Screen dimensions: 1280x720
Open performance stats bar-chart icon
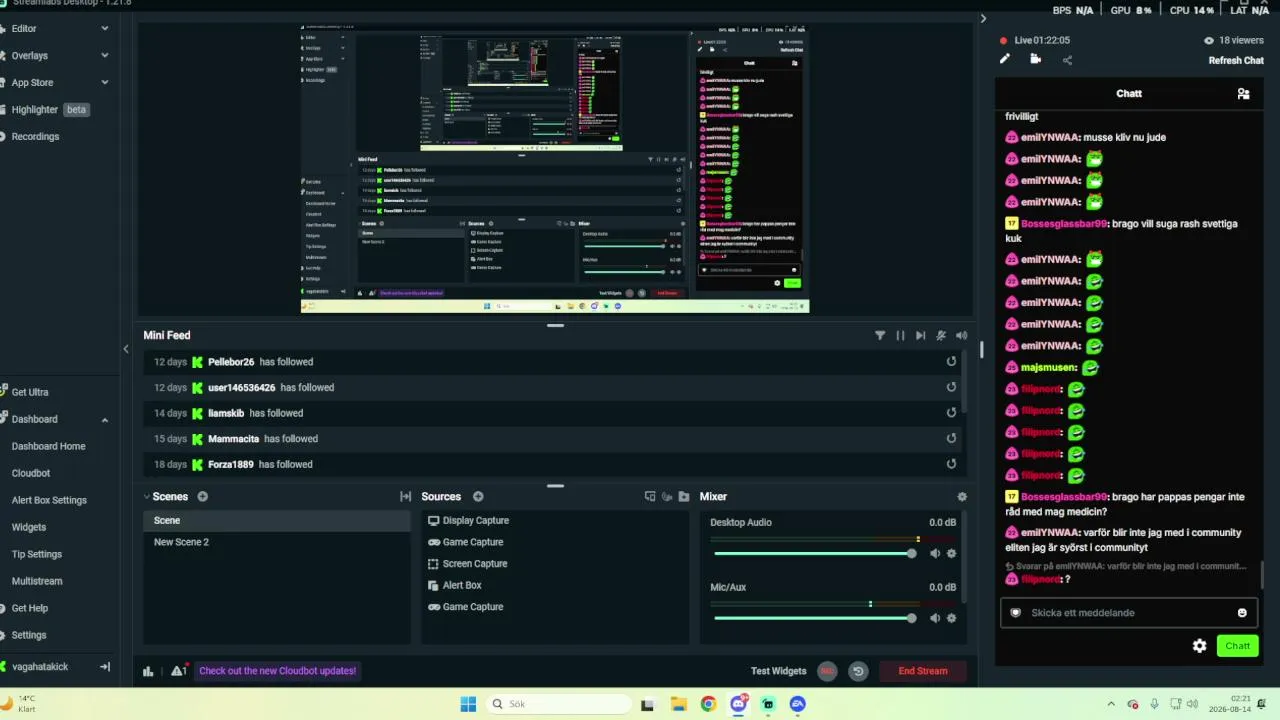(x=148, y=671)
